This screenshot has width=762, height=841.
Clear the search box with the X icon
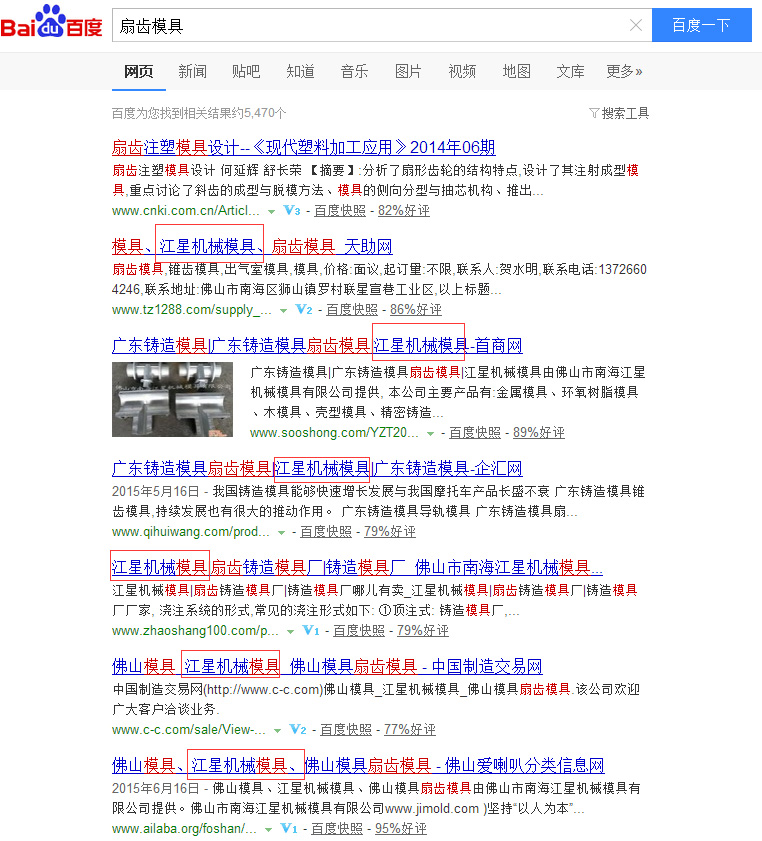coord(635,25)
